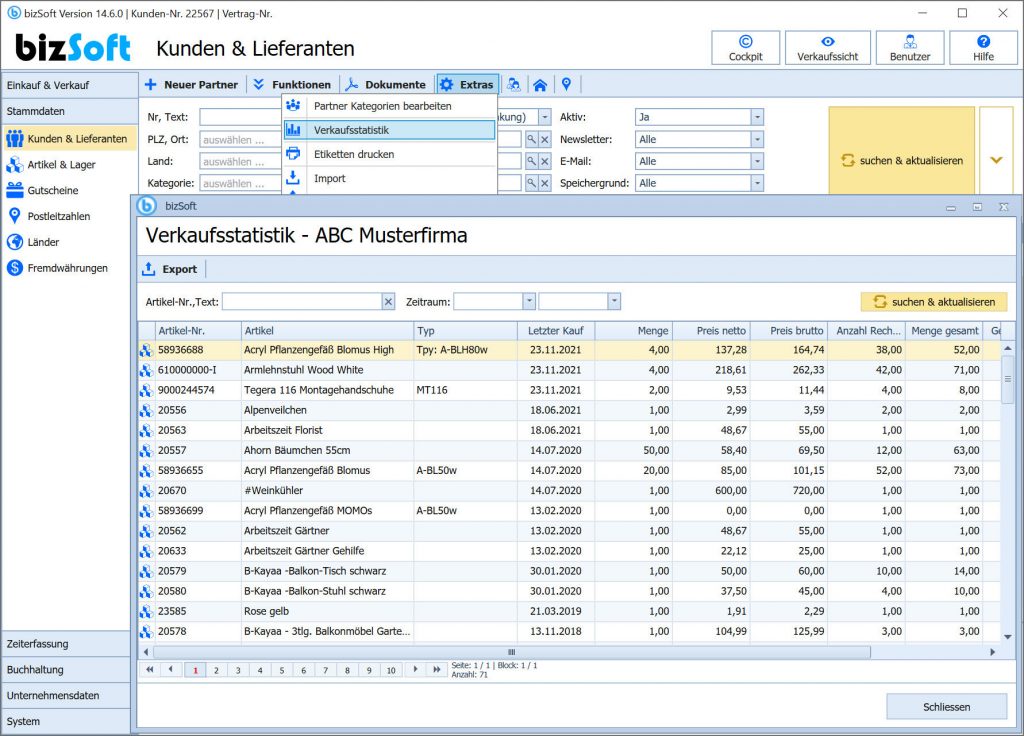Expand the yellow chevron beside suchen & aktualisieren
This screenshot has height=736, width=1024.
click(996, 160)
